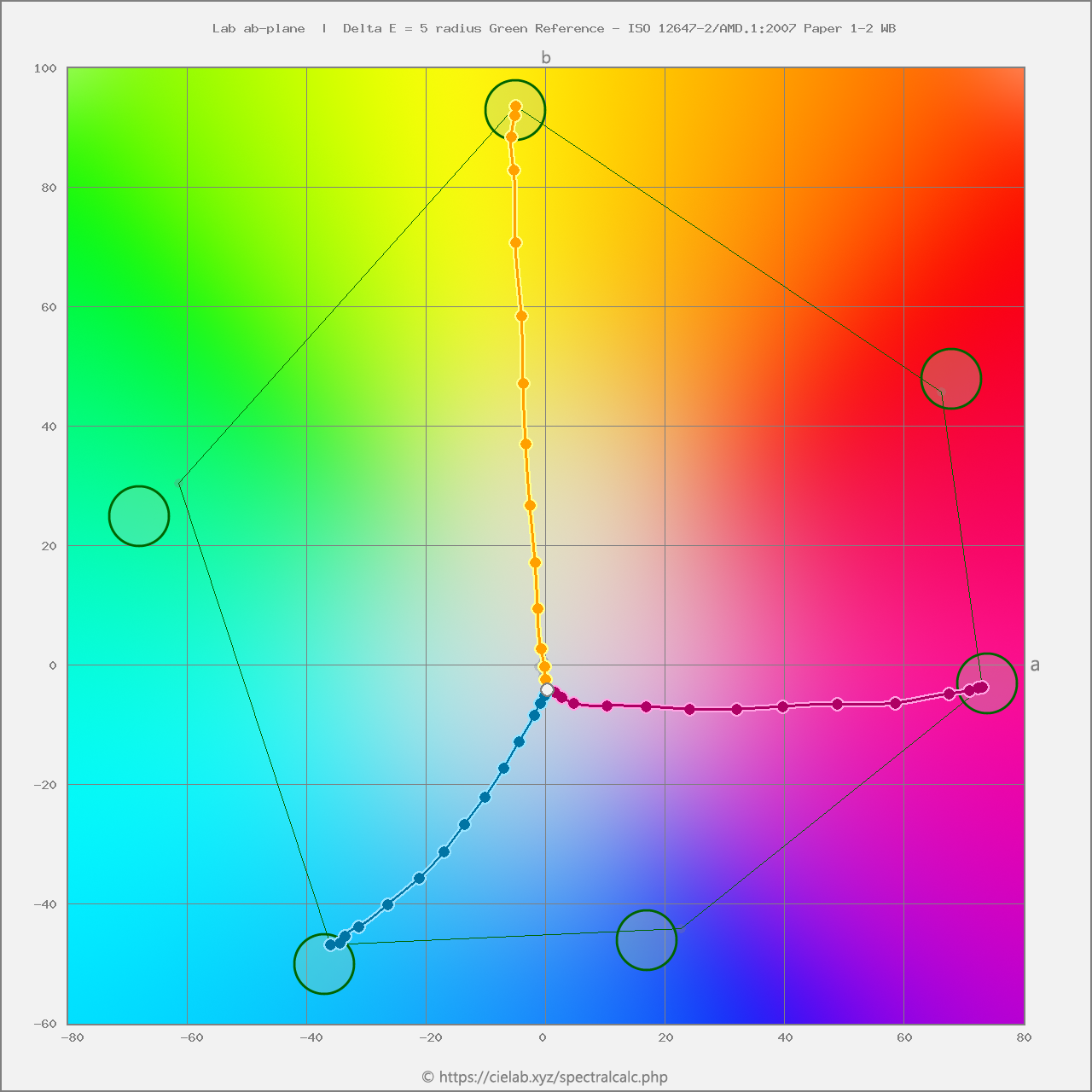1092x1092 pixels.
Task: Click the '-40' tick label on the horizontal axis
Action: [311, 1037]
